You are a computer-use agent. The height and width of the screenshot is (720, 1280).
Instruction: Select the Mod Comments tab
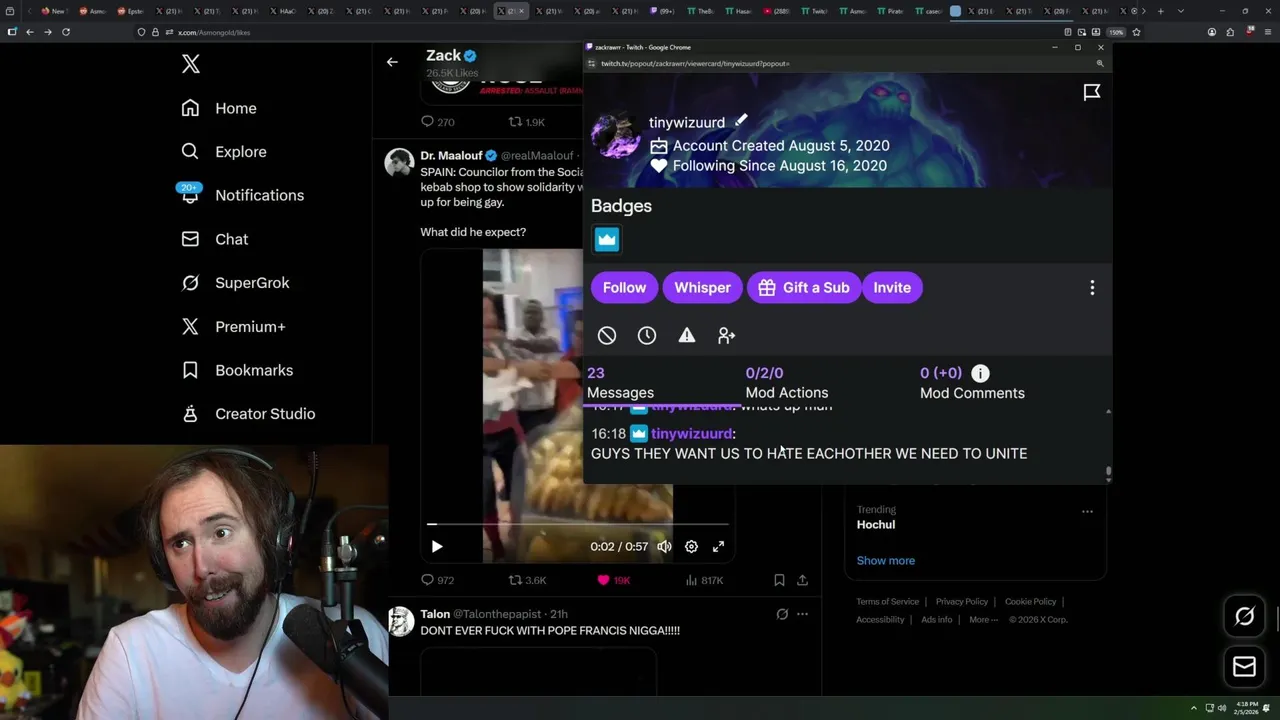click(x=972, y=383)
